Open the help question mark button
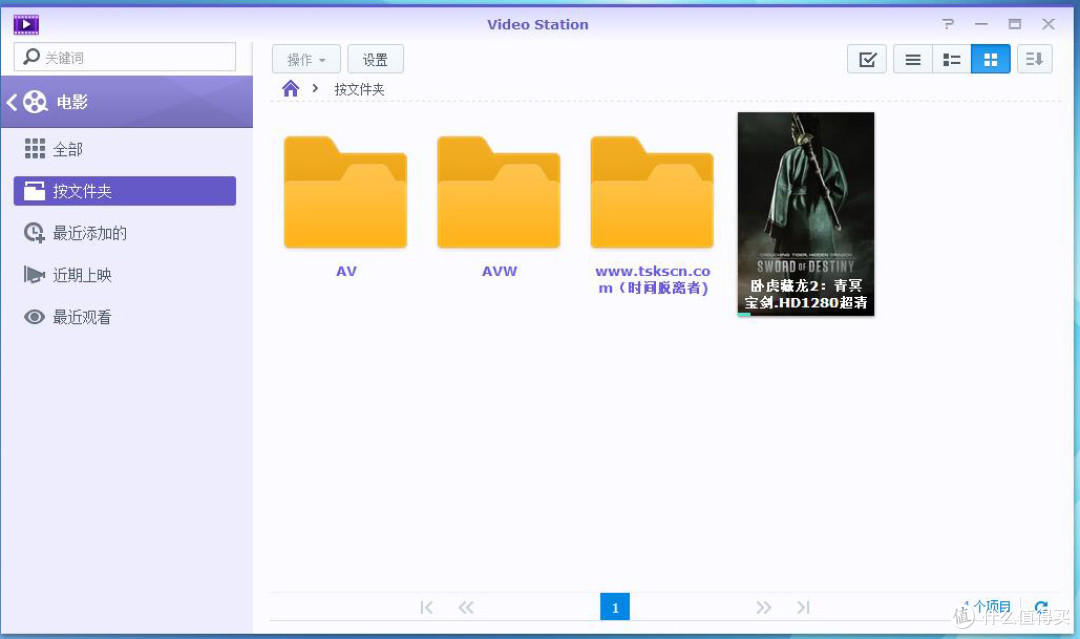 coord(948,24)
